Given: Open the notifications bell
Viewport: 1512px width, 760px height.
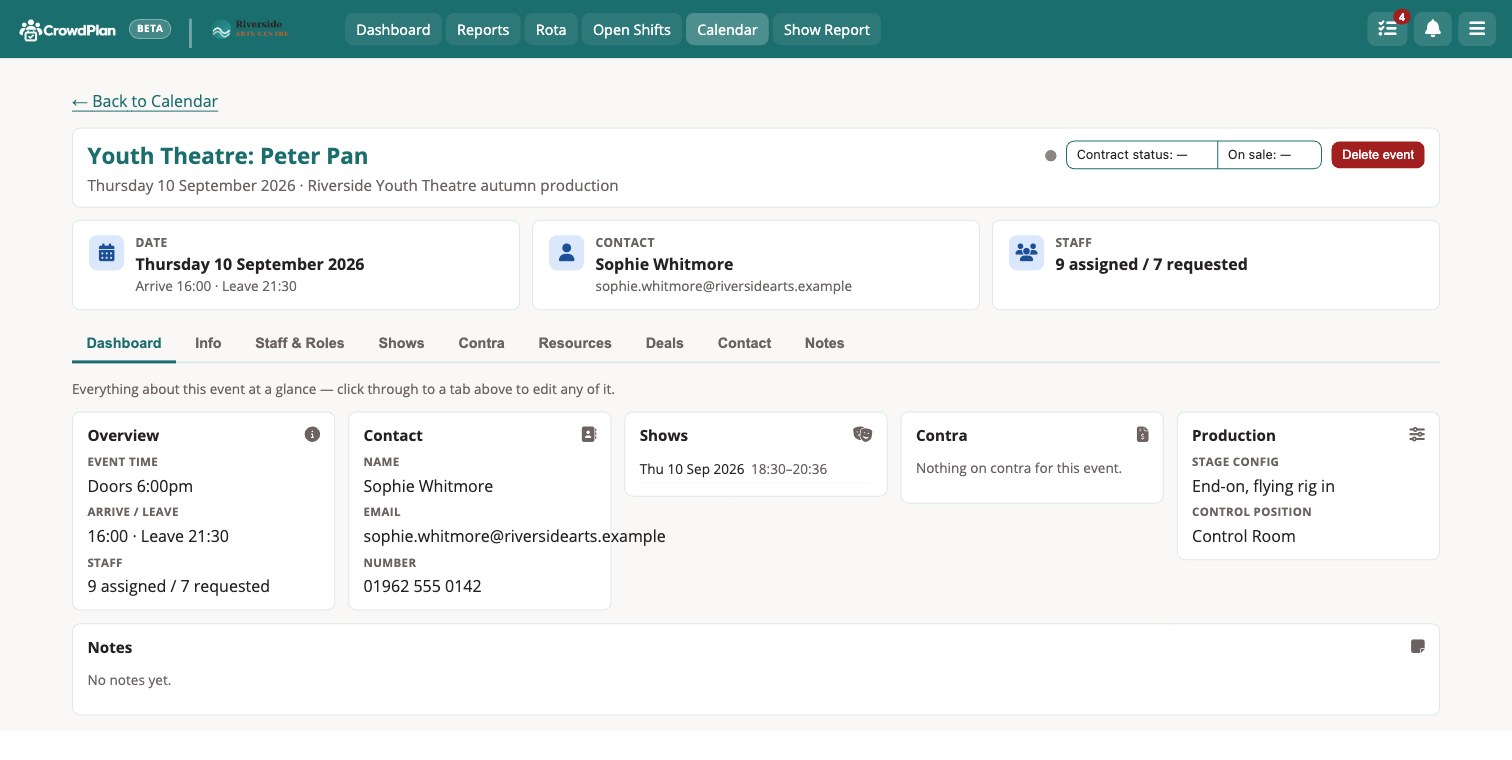Looking at the screenshot, I should coord(1432,29).
